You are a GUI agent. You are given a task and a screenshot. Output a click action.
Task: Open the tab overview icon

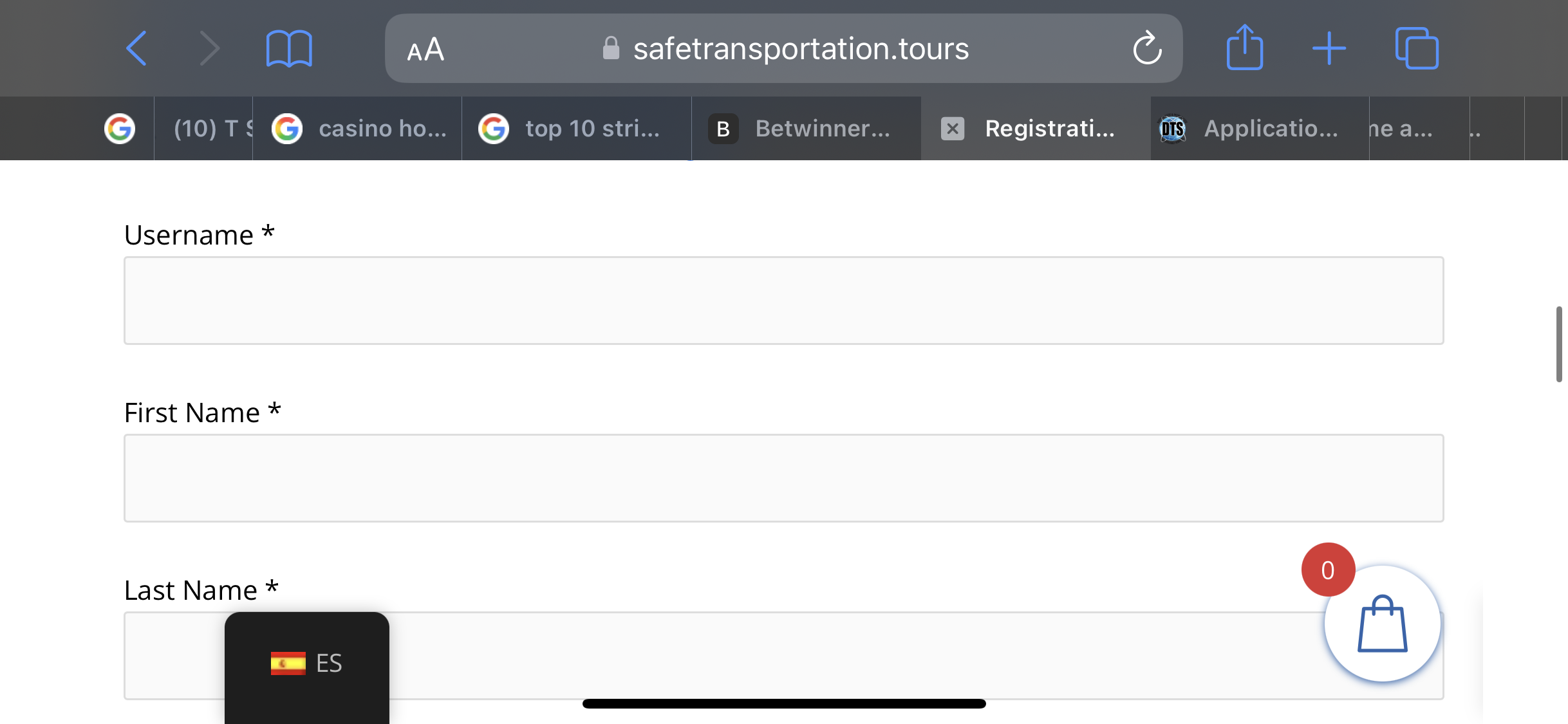point(1416,48)
